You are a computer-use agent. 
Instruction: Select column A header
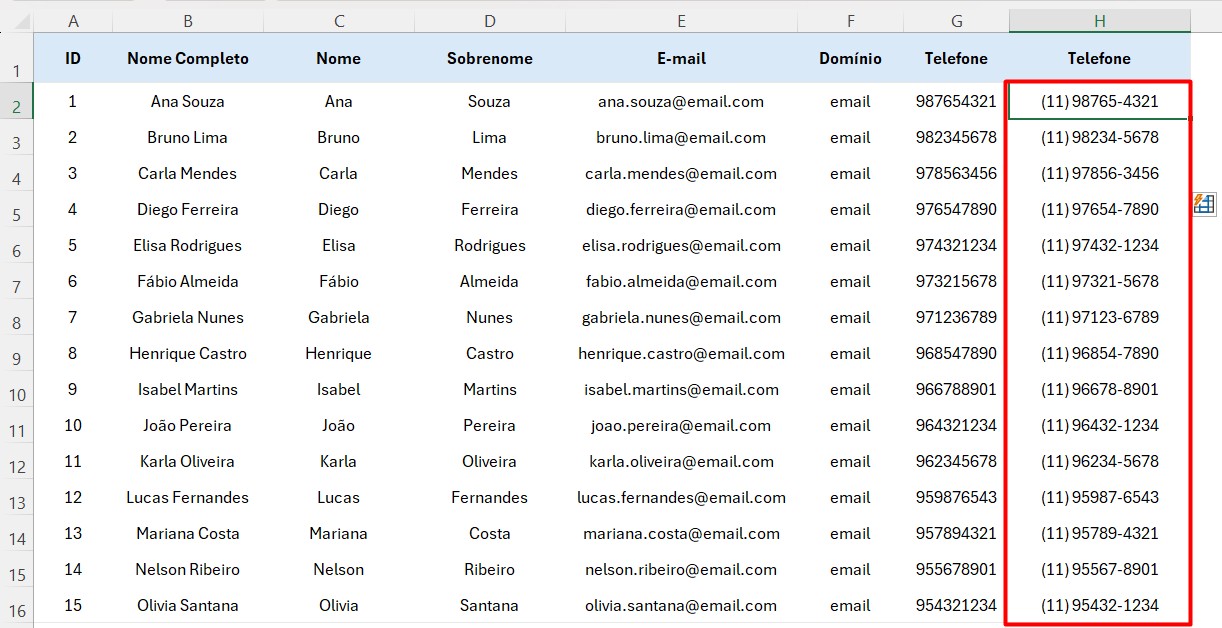click(73, 21)
